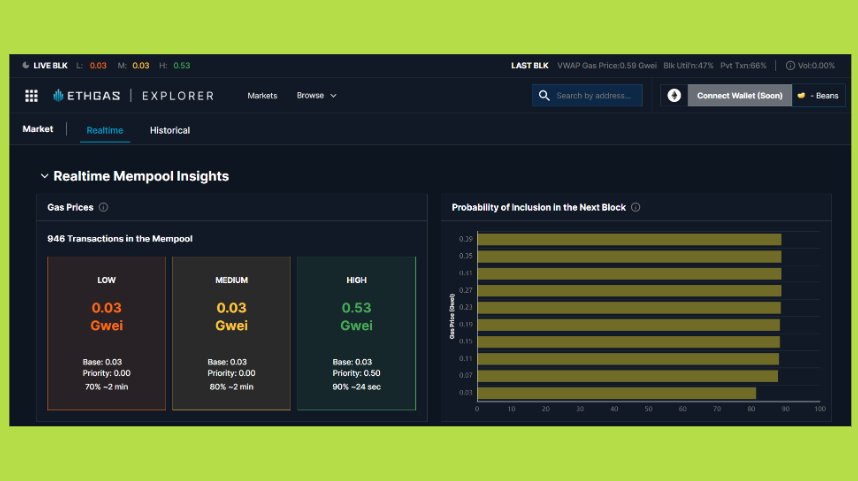This screenshot has width=858, height=481.
Task: Open the apps grid menu icon
Action: click(31, 96)
